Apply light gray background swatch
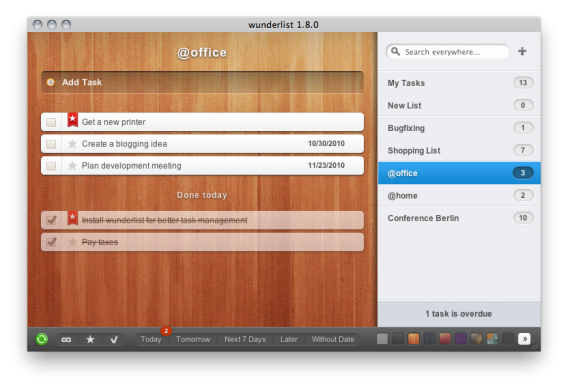Viewport: 568px width, 389px height. click(x=382, y=339)
